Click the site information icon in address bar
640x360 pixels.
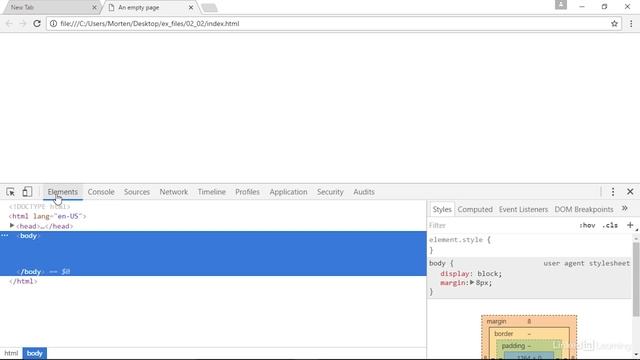pos(53,24)
